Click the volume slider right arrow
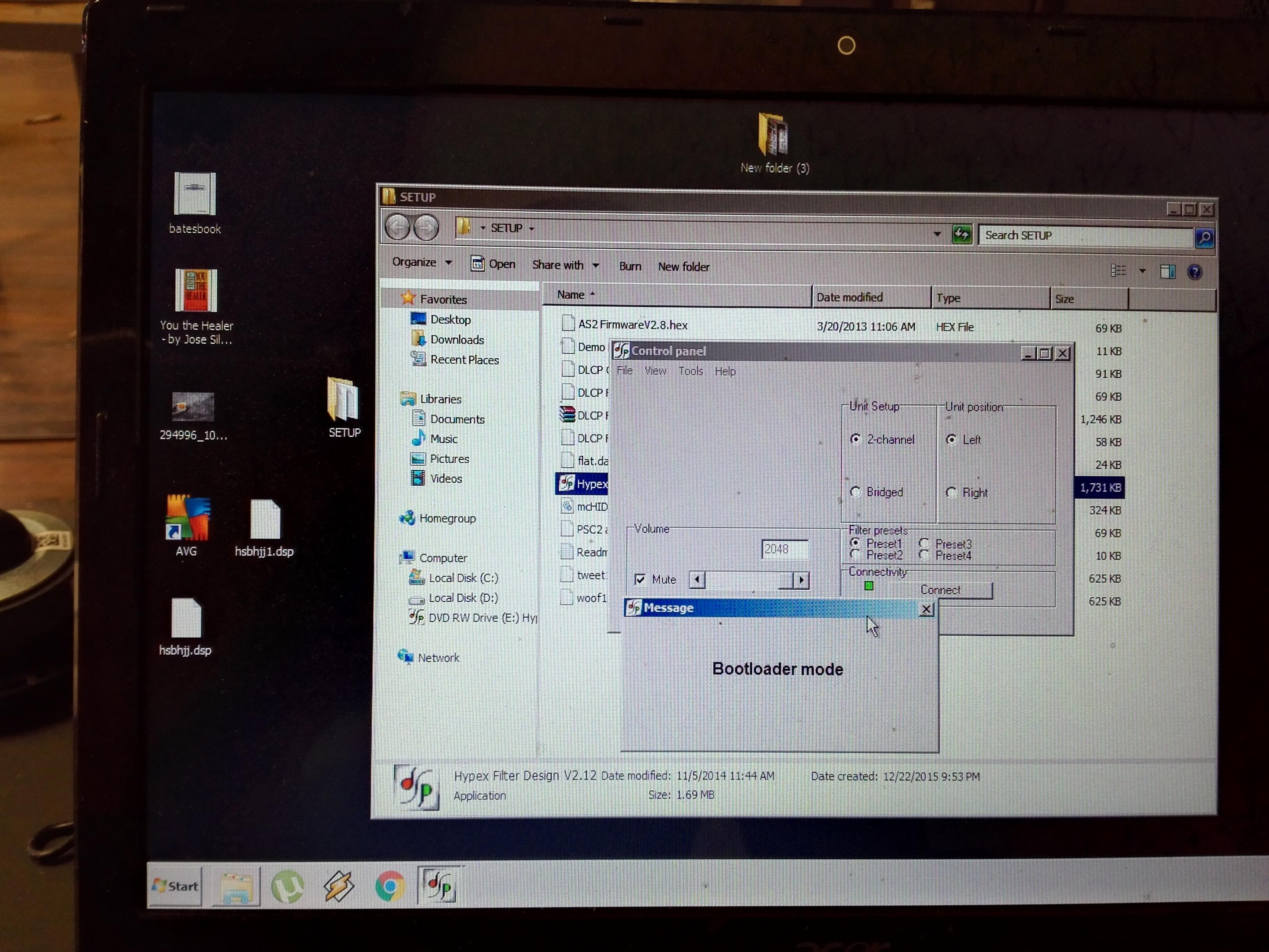 801,580
